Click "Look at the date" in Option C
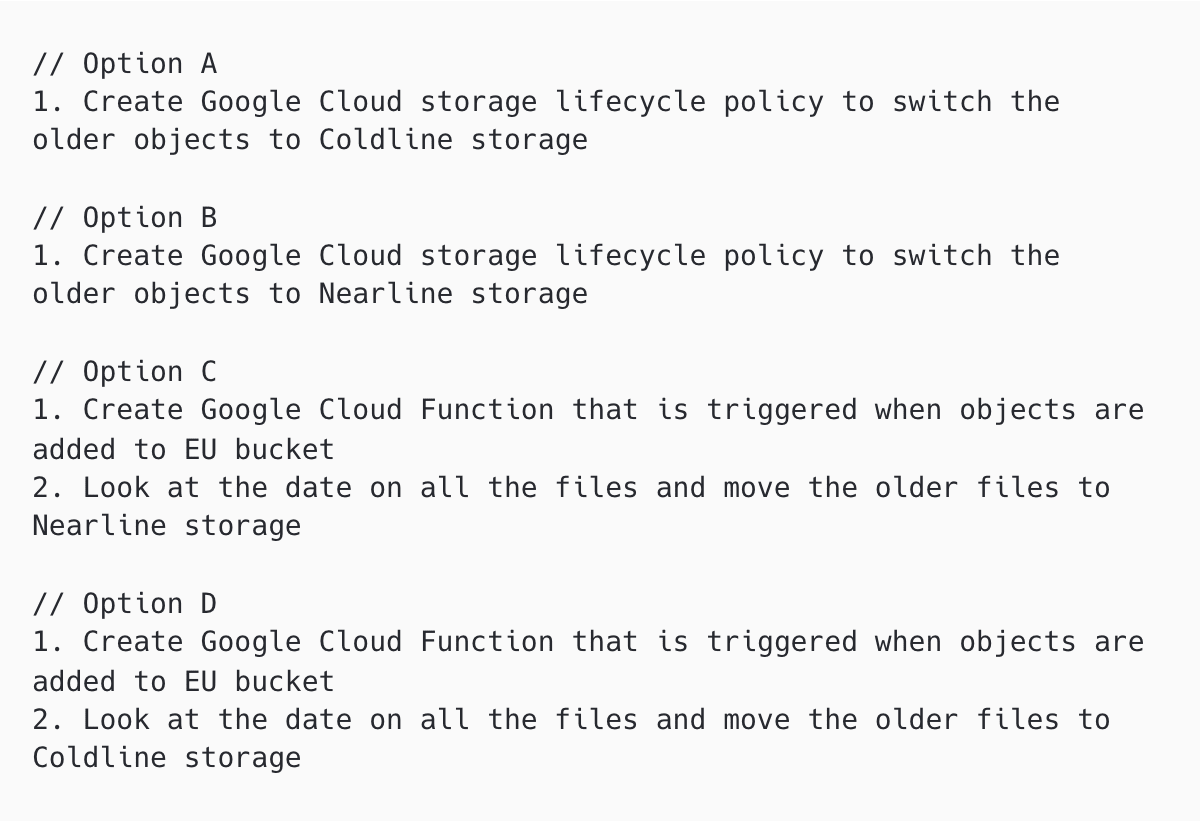 218,488
